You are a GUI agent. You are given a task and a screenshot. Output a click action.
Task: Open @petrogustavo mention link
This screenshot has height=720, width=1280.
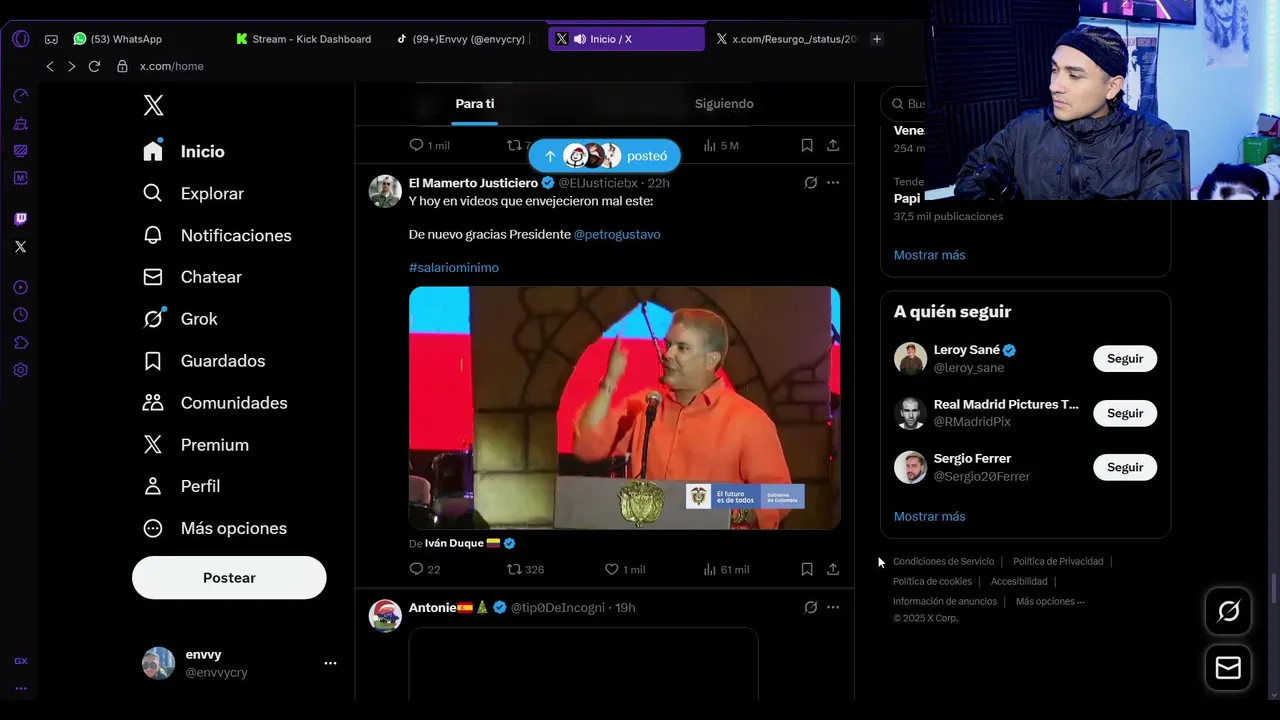(x=617, y=234)
